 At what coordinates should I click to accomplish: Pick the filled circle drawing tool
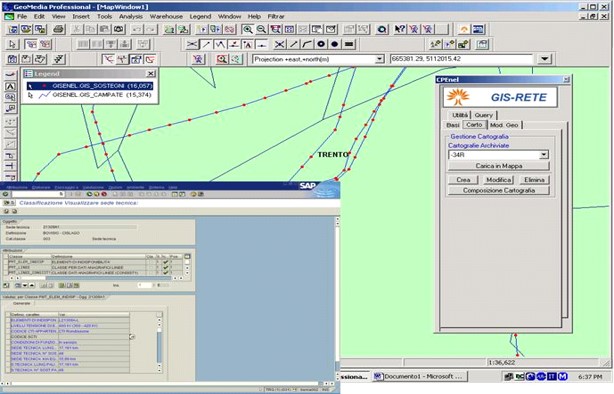coord(335,44)
